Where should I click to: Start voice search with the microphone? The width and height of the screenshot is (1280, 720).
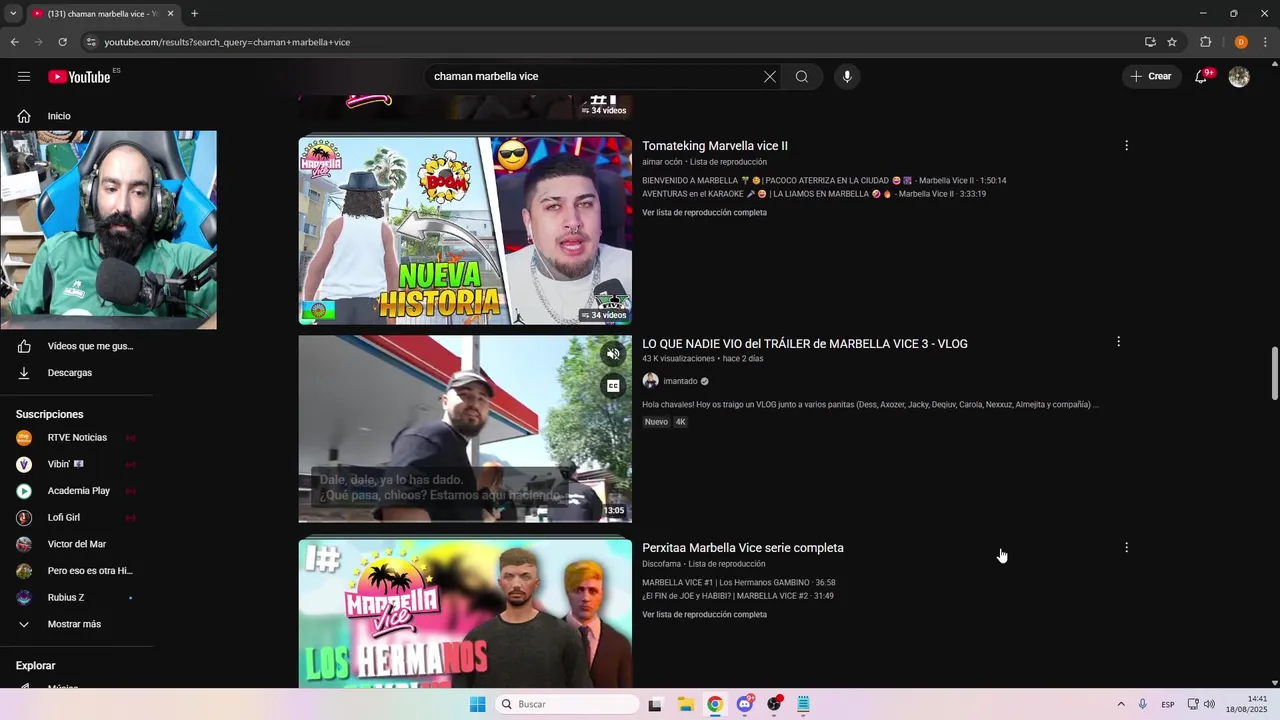847,77
